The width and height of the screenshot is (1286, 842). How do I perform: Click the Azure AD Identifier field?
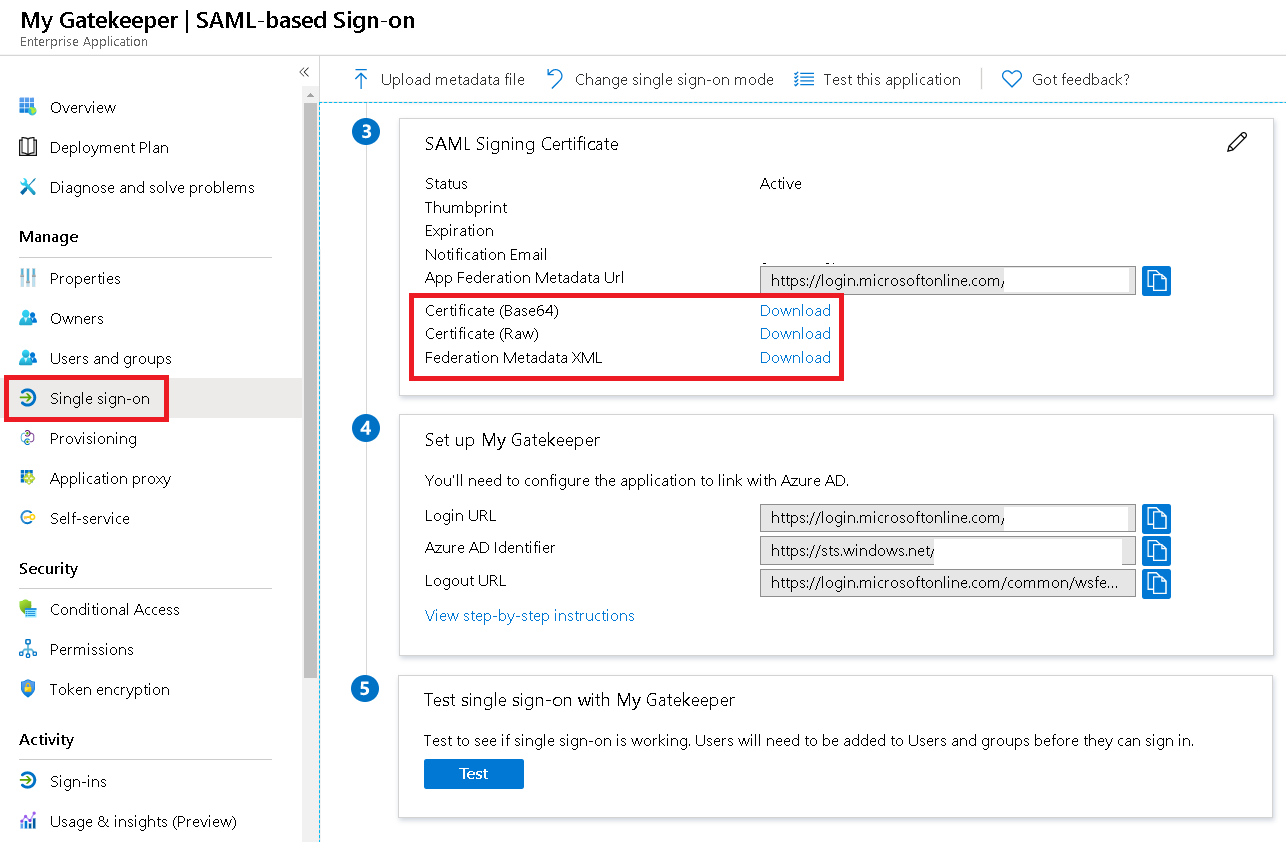[x=948, y=551]
